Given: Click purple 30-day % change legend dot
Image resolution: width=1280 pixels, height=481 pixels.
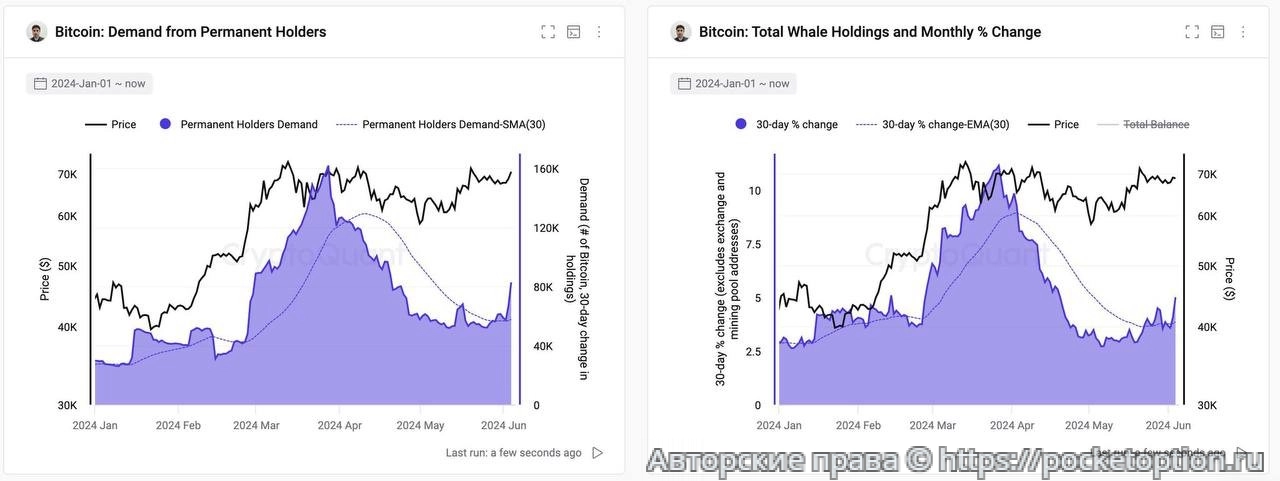Looking at the screenshot, I should pyautogui.click(x=741, y=124).
